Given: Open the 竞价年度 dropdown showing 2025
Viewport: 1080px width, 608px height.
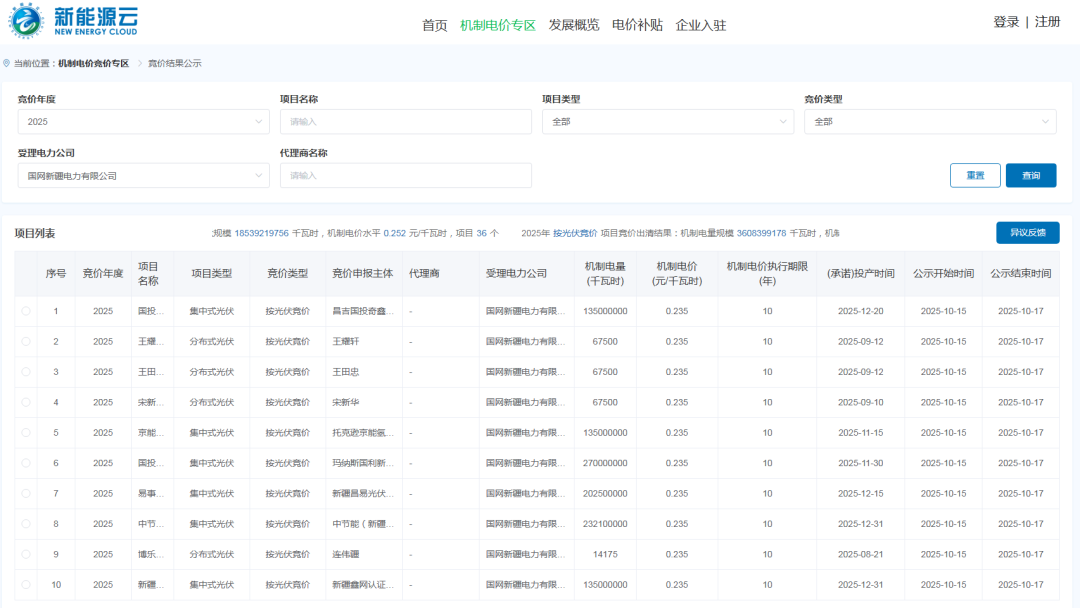Looking at the screenshot, I should (x=143, y=122).
